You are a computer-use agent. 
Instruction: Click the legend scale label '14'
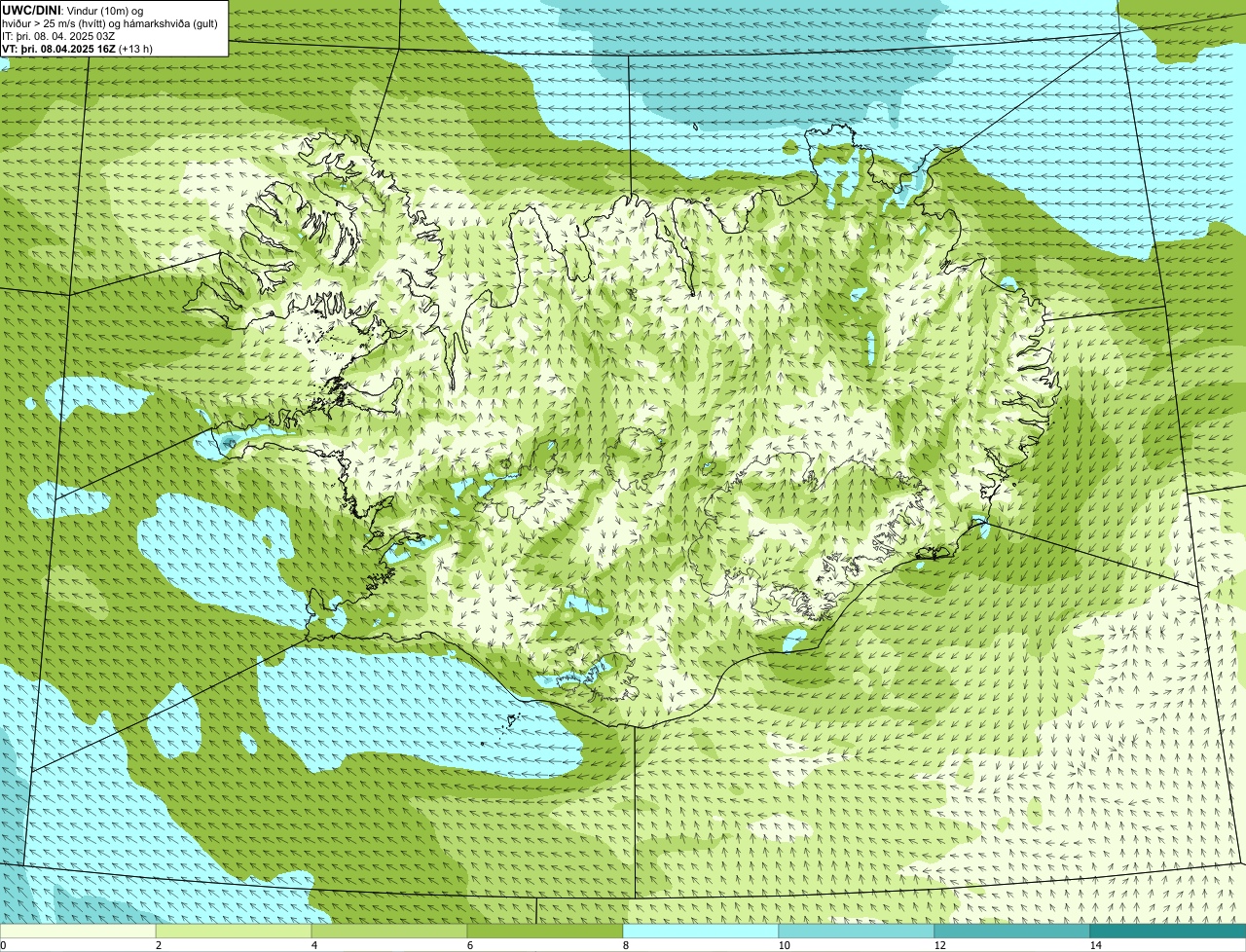click(x=1095, y=945)
